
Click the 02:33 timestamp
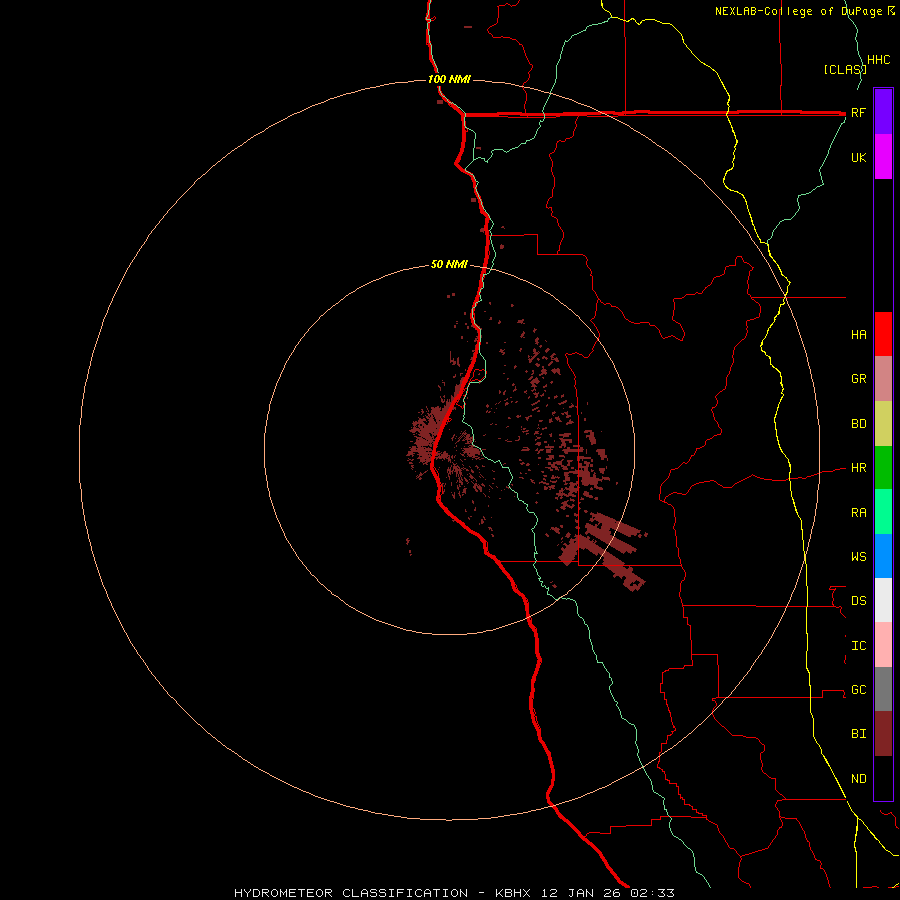tap(652, 893)
